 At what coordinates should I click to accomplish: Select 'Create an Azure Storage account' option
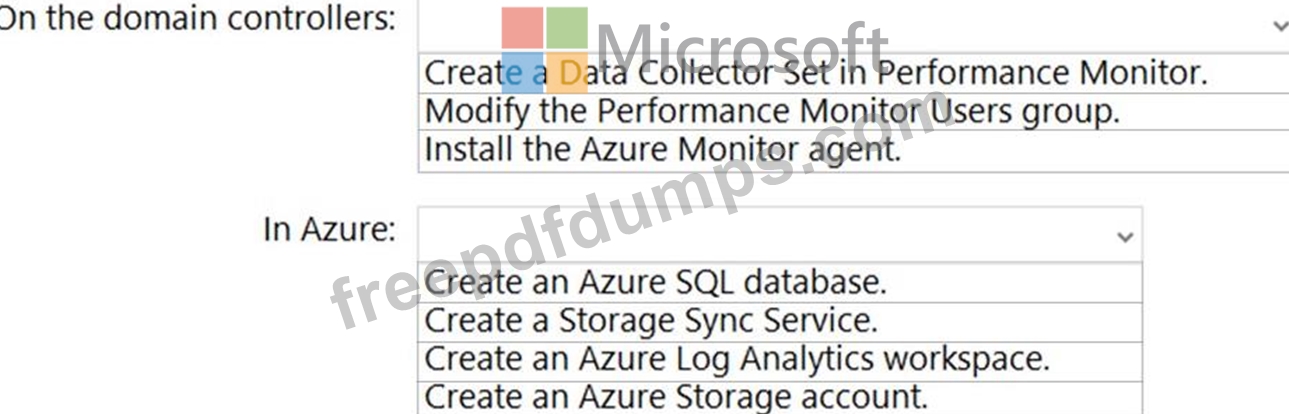coord(676,396)
